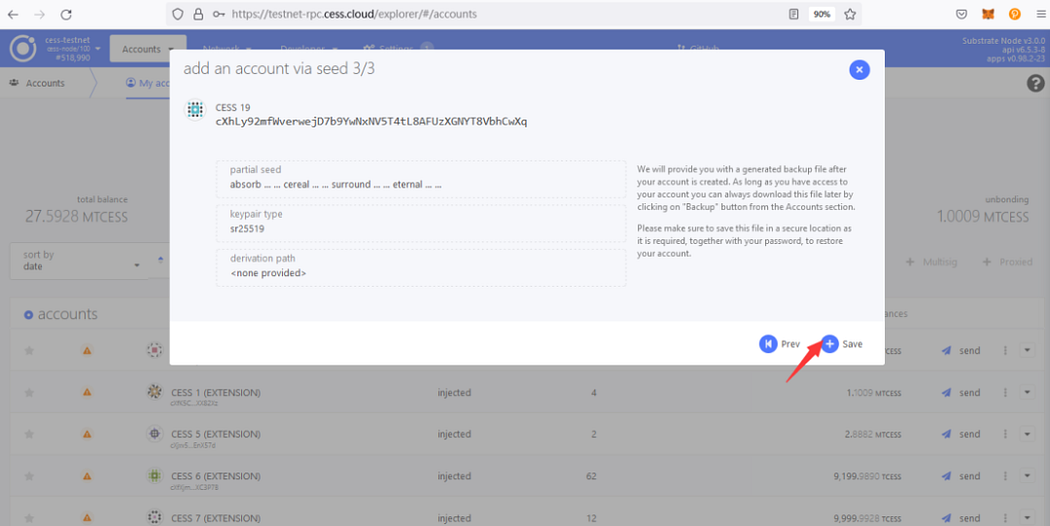
Task: Open reader view icon in address bar
Action: pos(794,14)
